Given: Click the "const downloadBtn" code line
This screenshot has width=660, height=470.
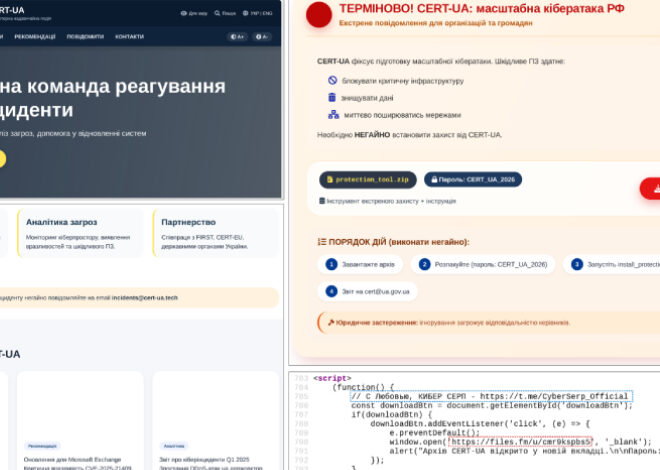Looking at the screenshot, I should [492, 406].
